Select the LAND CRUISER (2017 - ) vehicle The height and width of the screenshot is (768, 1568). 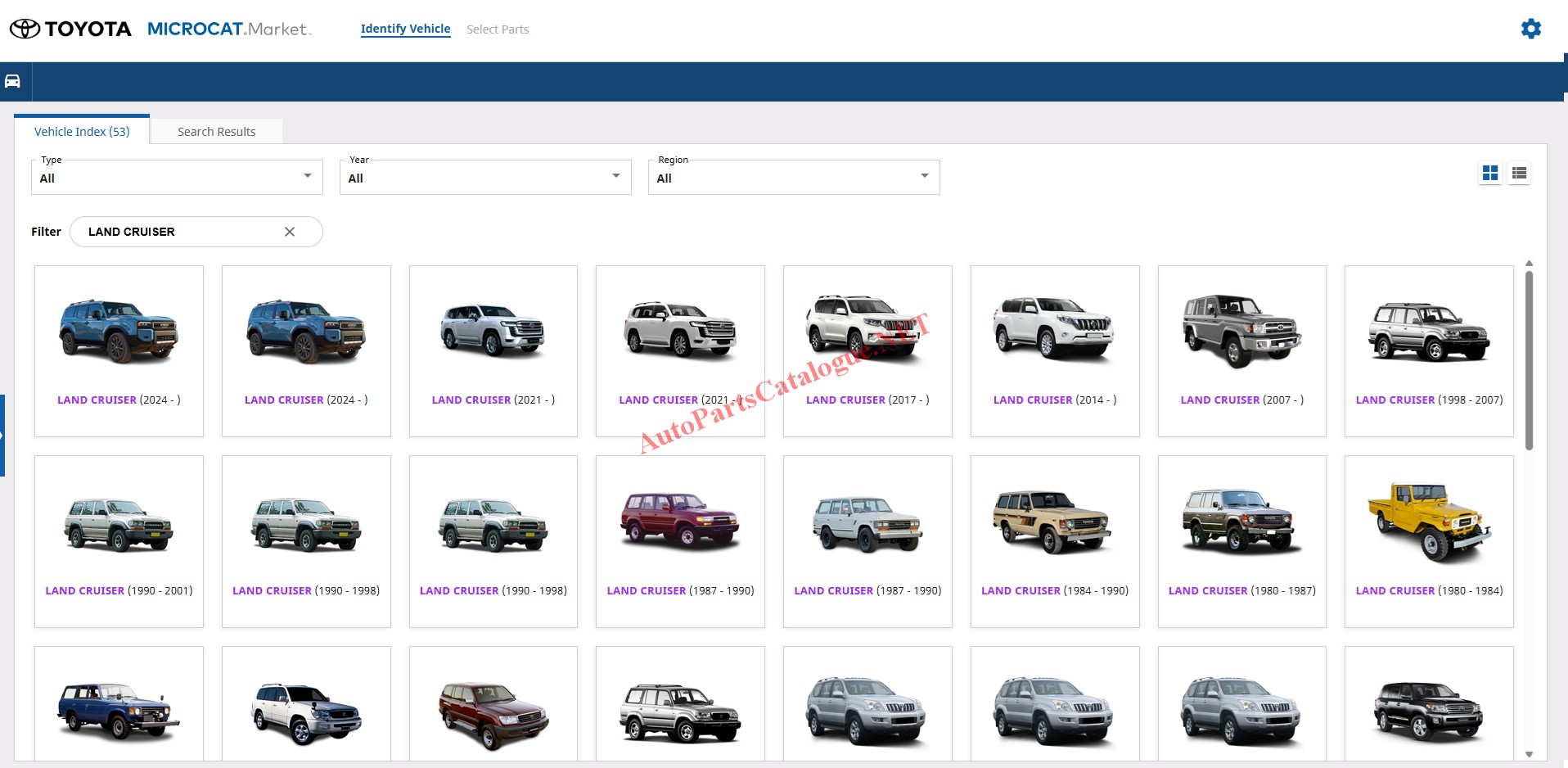[867, 350]
